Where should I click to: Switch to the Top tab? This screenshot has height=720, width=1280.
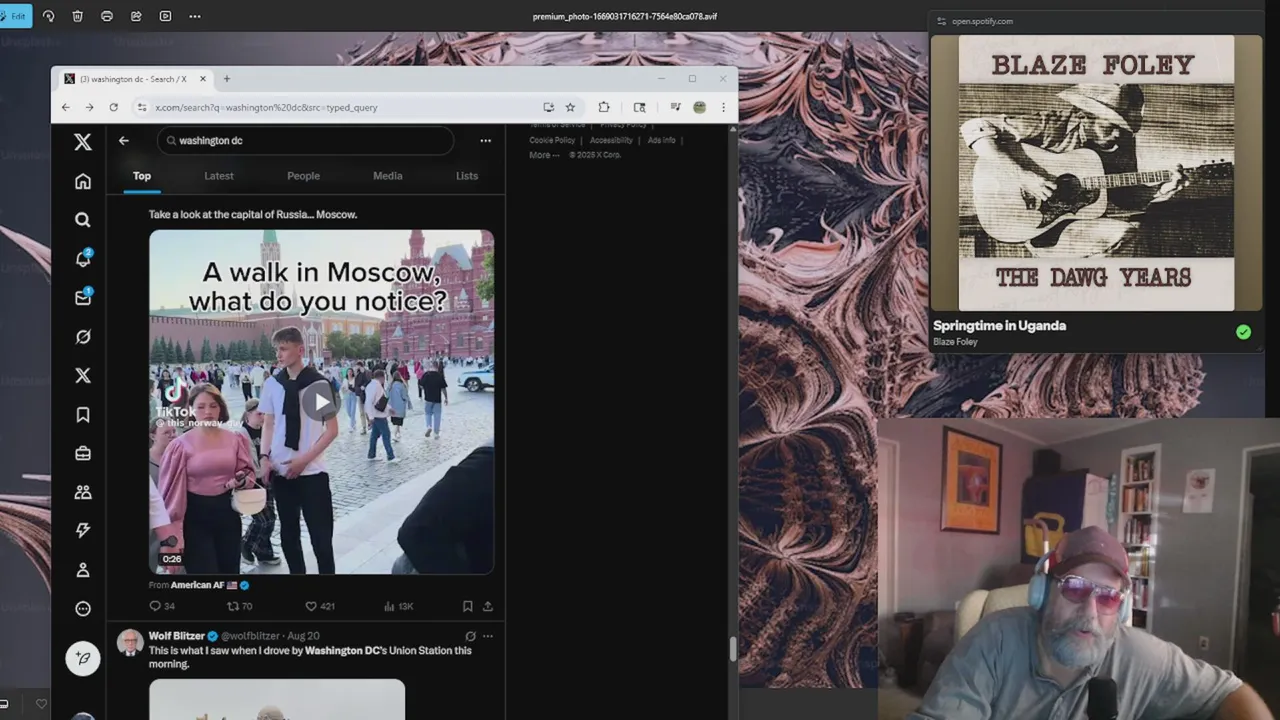click(142, 176)
